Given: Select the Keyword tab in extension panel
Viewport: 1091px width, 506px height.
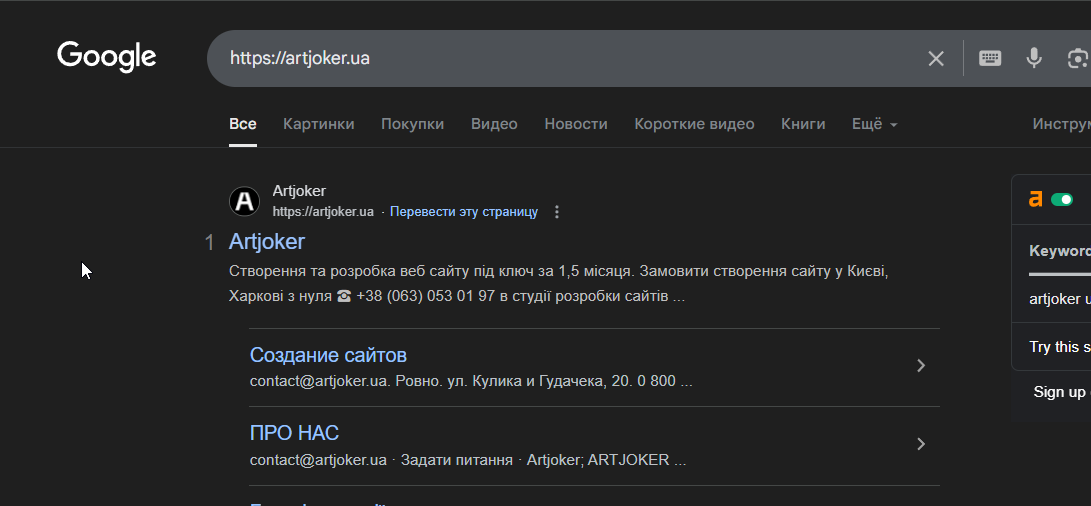Looking at the screenshot, I should pyautogui.click(x=1060, y=251).
